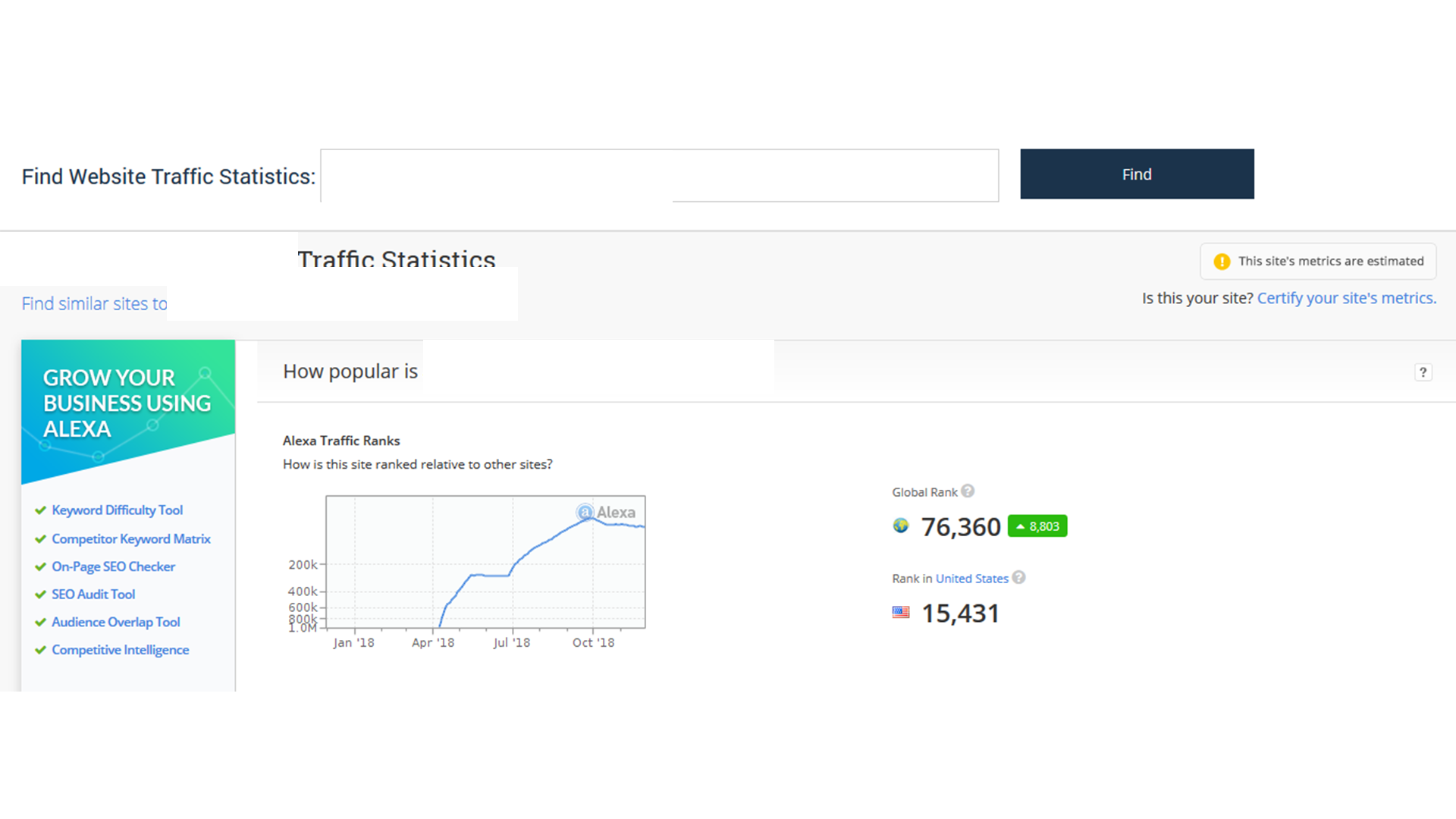Viewport: 1456px width, 819px height.
Task: Click the checkmark beside SEO Audit Tool
Action: pos(39,594)
